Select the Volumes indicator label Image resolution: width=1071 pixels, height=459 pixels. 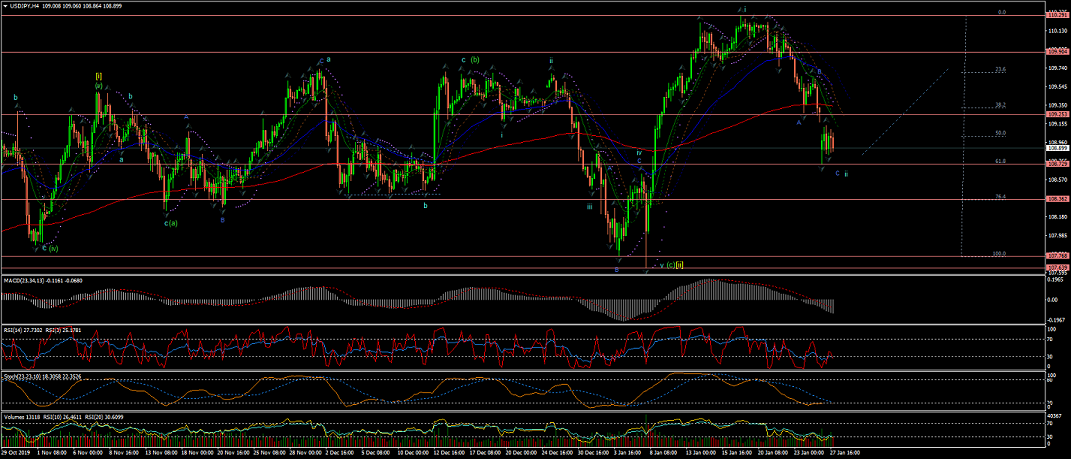(x=16, y=413)
